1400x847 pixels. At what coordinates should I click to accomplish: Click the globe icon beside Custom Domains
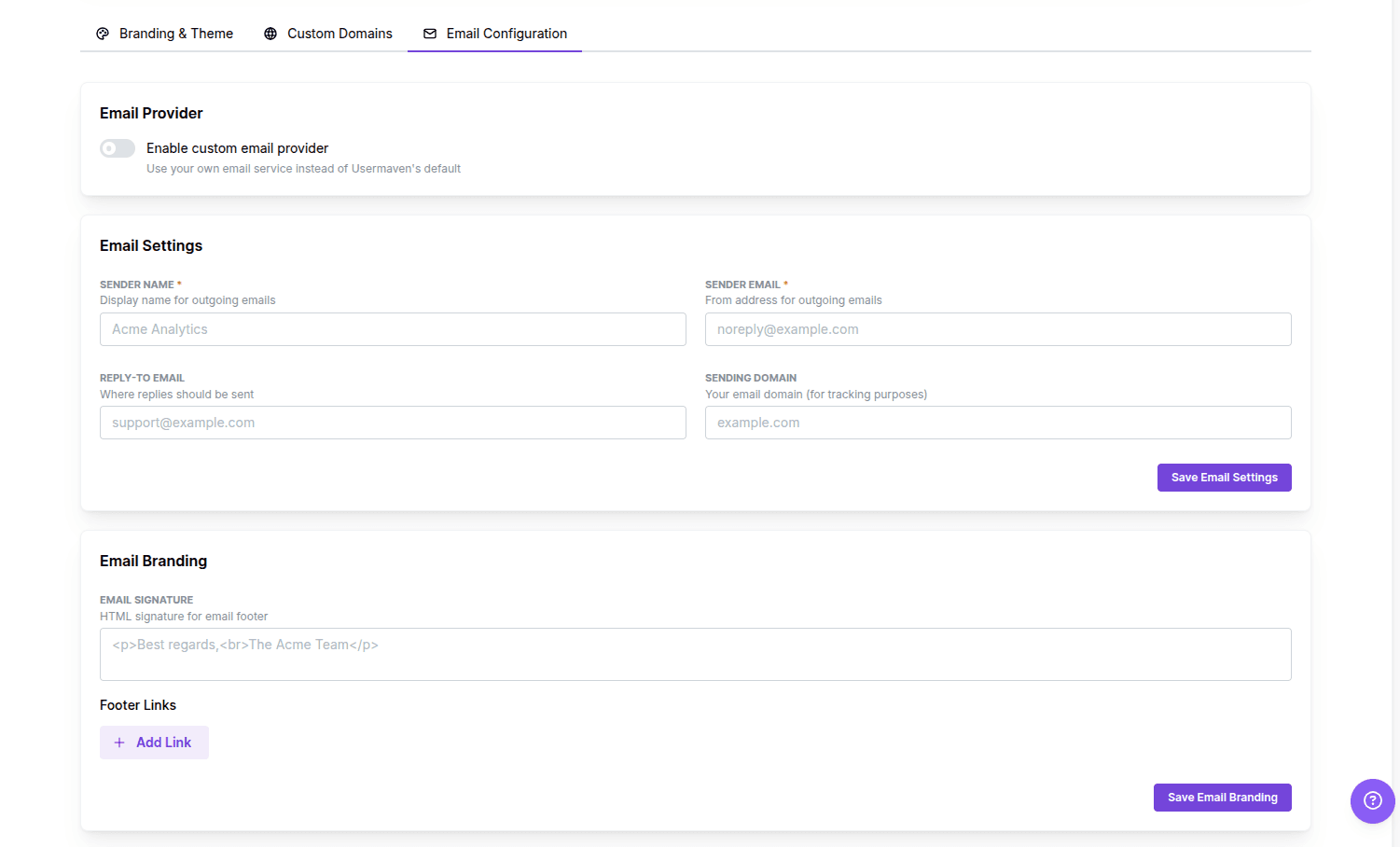[270, 33]
